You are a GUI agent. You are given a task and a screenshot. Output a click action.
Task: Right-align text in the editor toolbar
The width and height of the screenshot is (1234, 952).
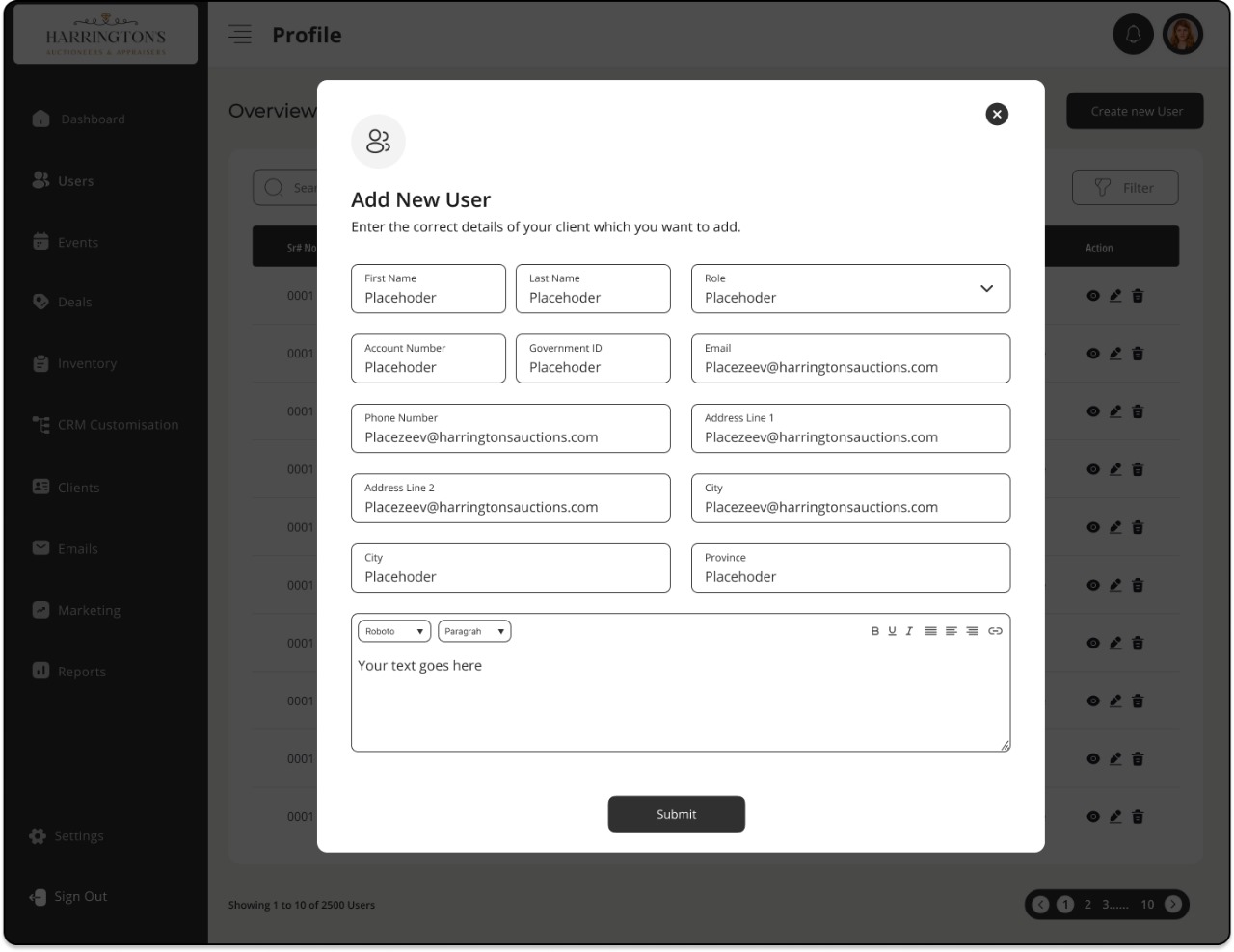pos(972,631)
